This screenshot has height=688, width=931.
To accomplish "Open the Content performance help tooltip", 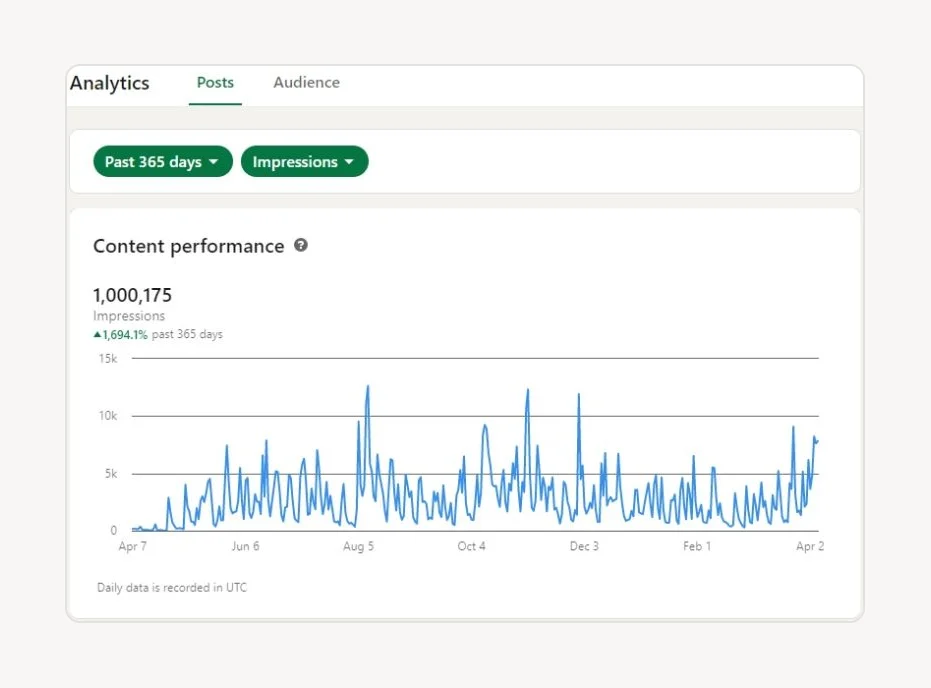I will pos(300,246).
